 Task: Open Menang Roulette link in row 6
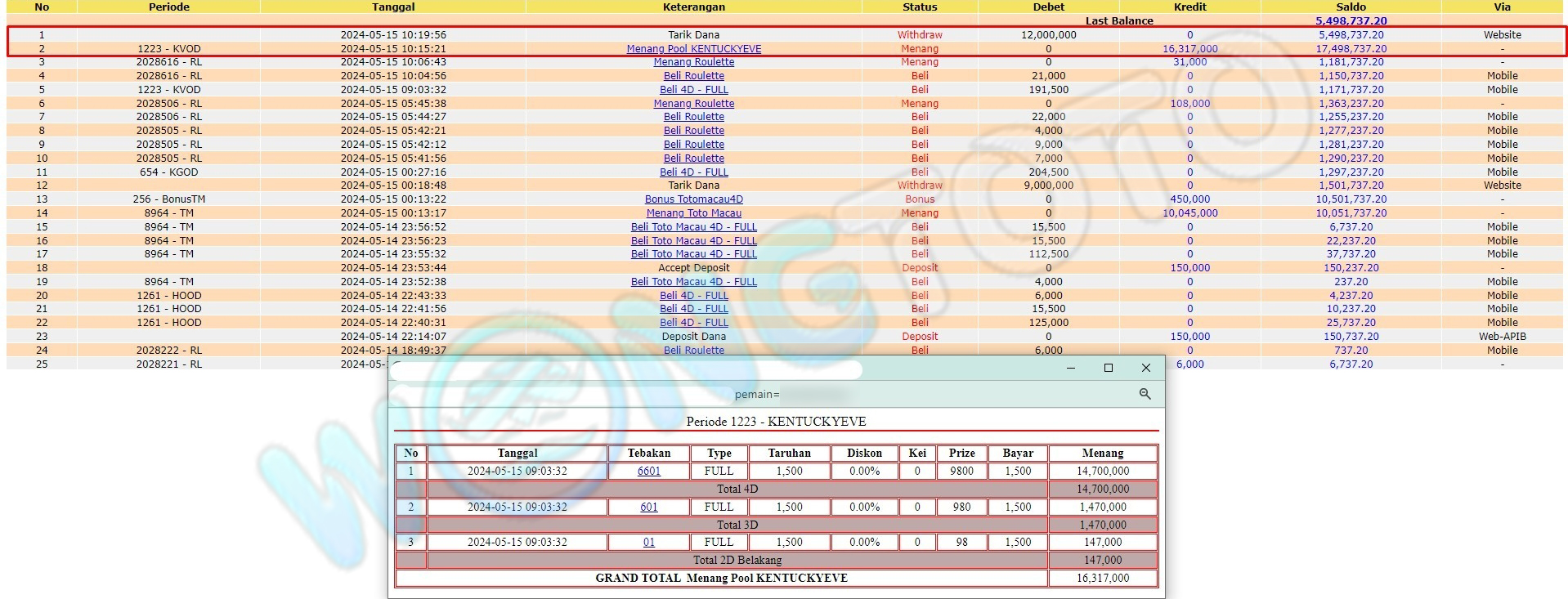(x=693, y=104)
